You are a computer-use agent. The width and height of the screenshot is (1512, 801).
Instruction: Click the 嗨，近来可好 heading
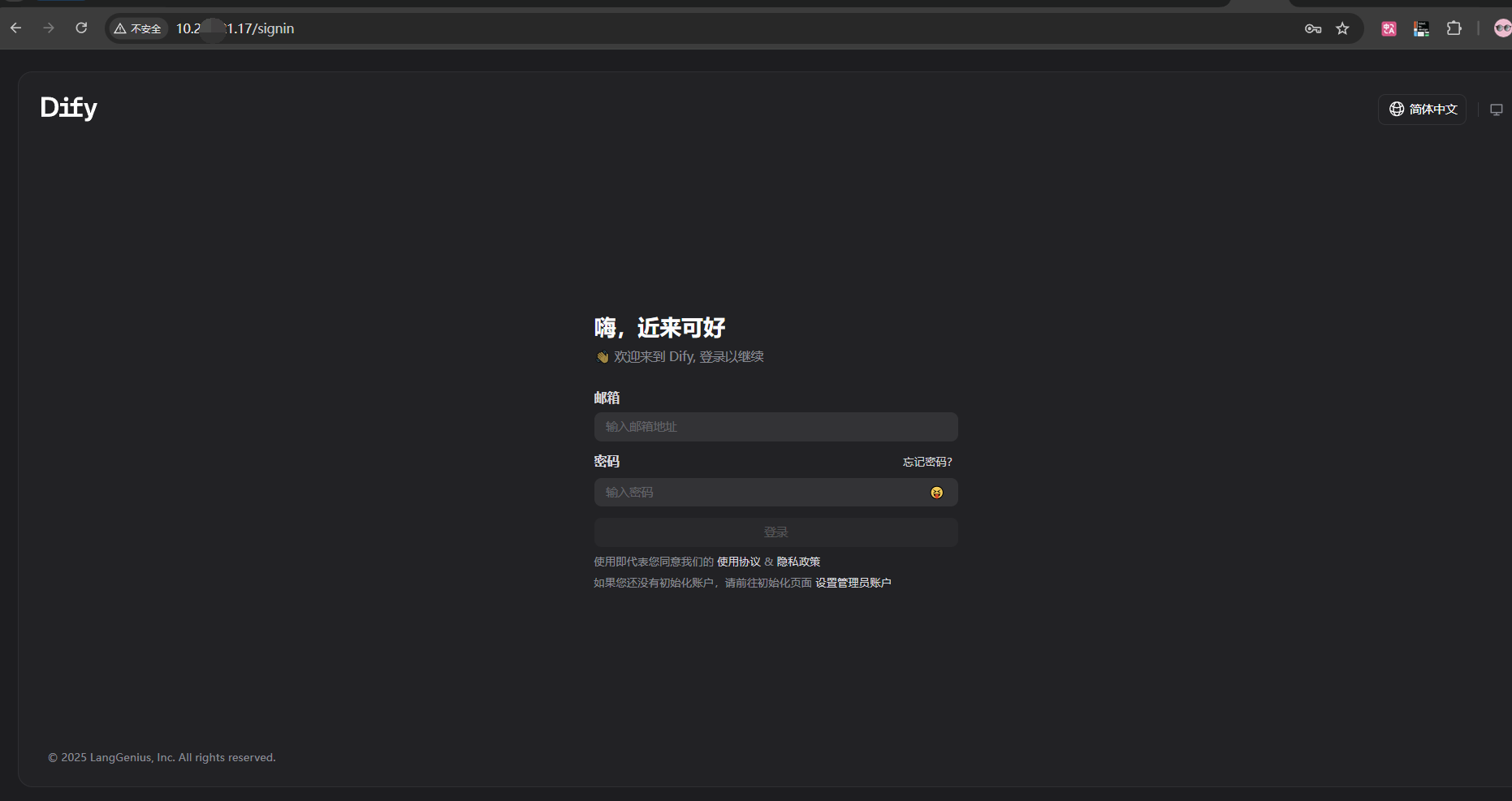click(659, 328)
